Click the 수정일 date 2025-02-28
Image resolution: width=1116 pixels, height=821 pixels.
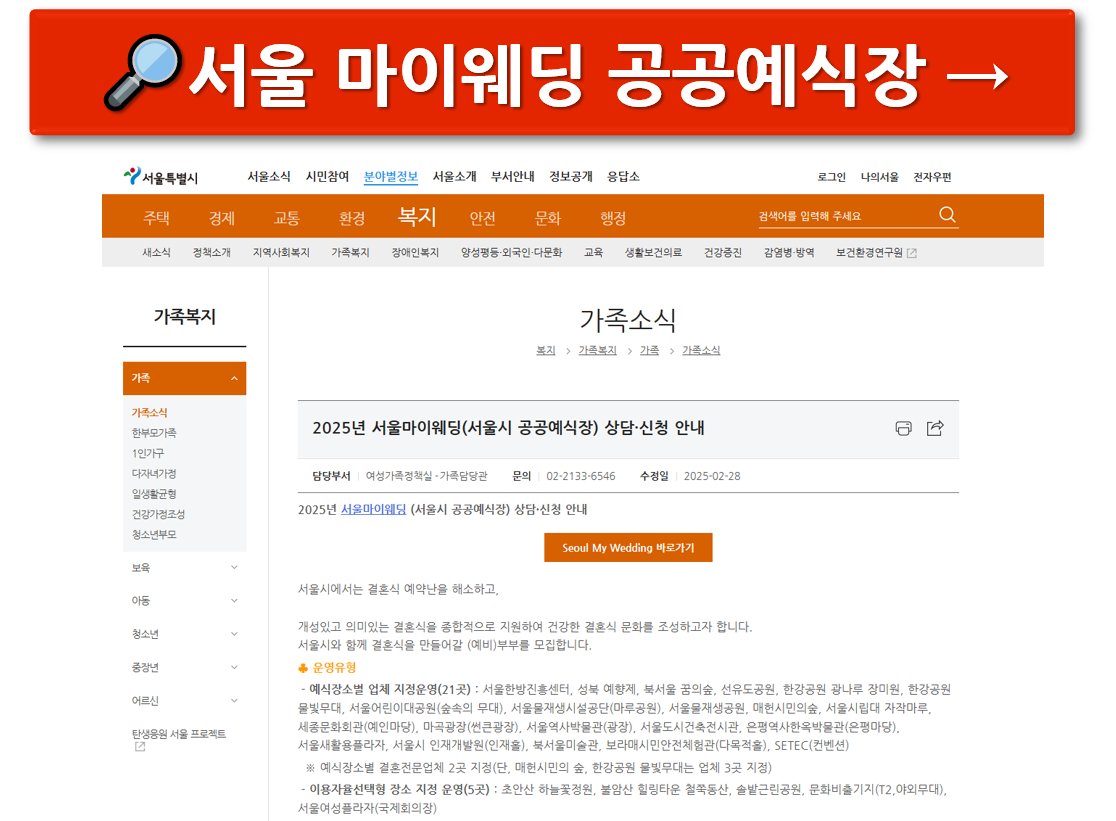[x=712, y=476]
